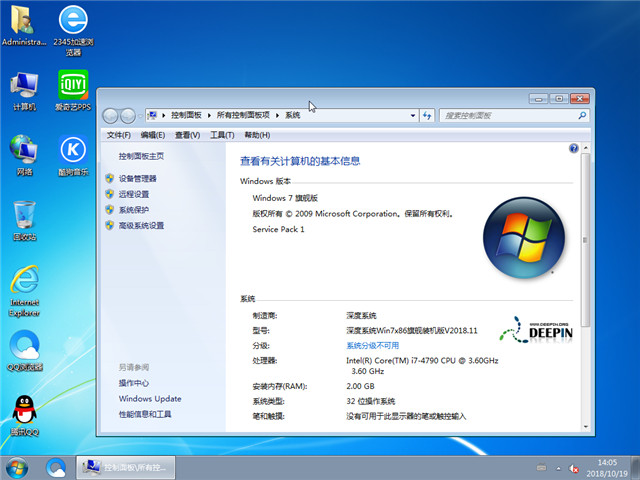This screenshot has width=640, height=480.
Task: Open 回收站 recycle bin icon
Action: [24, 220]
